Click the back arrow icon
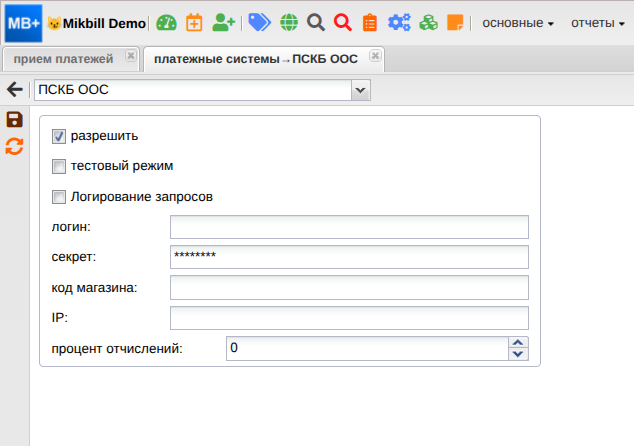This screenshot has height=446, width=634. pyautogui.click(x=15, y=89)
